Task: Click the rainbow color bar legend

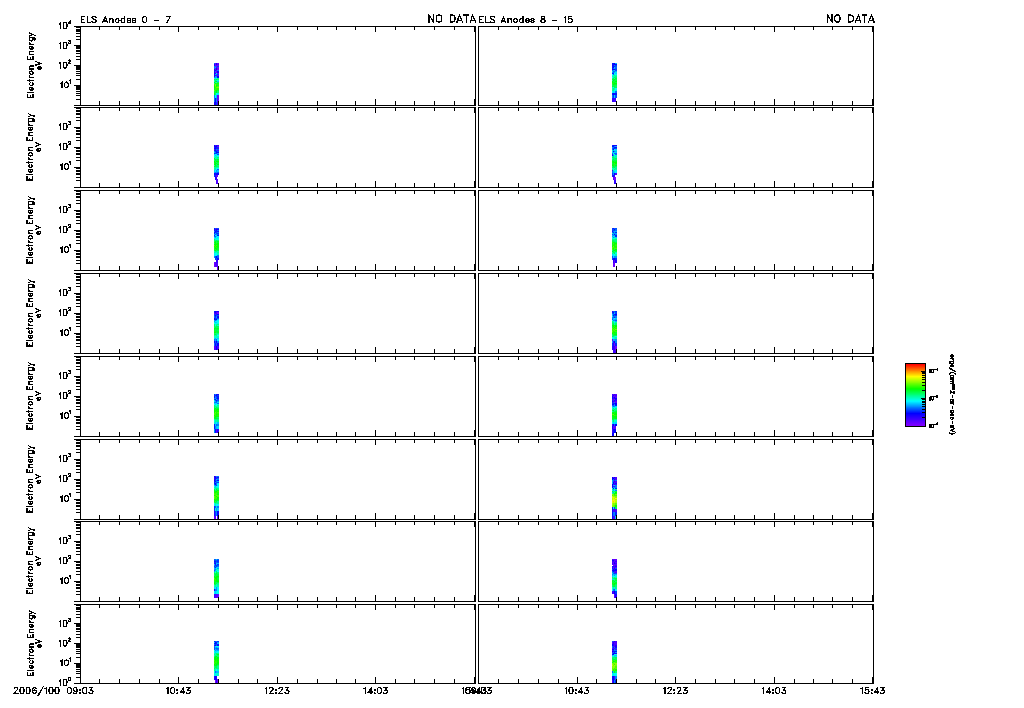Action: pyautogui.click(x=915, y=395)
